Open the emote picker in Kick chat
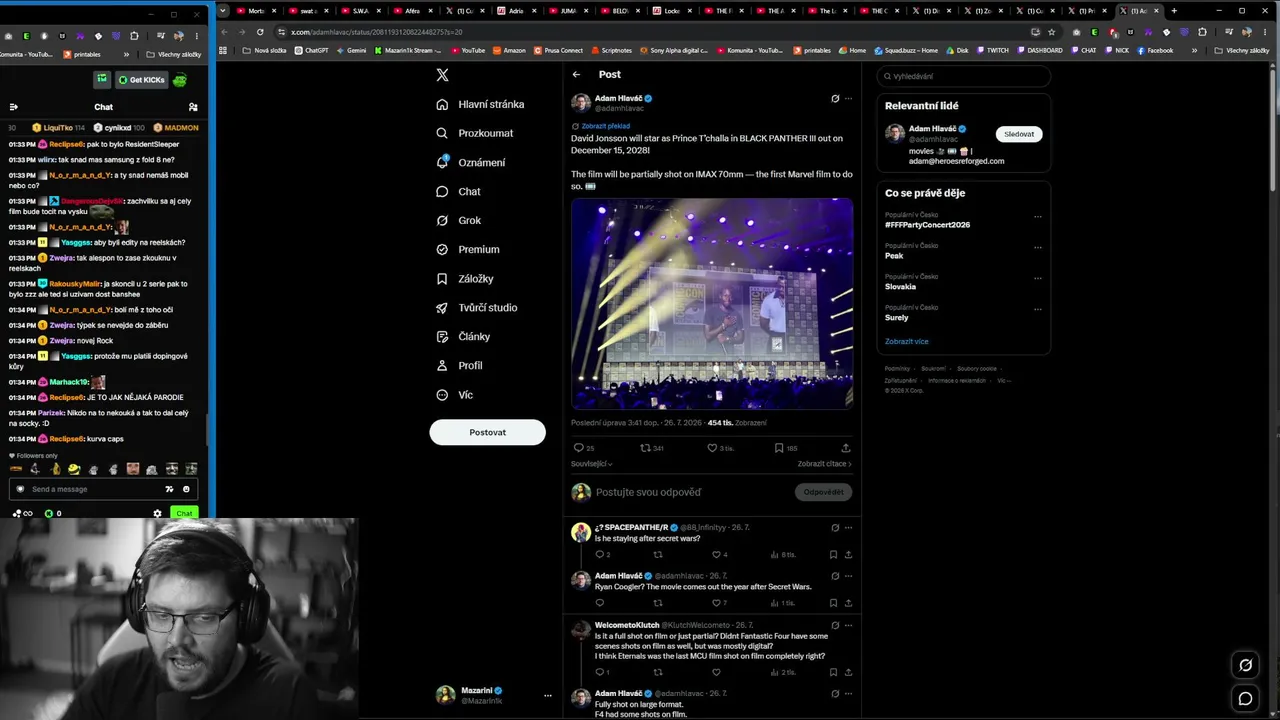Viewport: 1280px width, 720px height. 186,489
